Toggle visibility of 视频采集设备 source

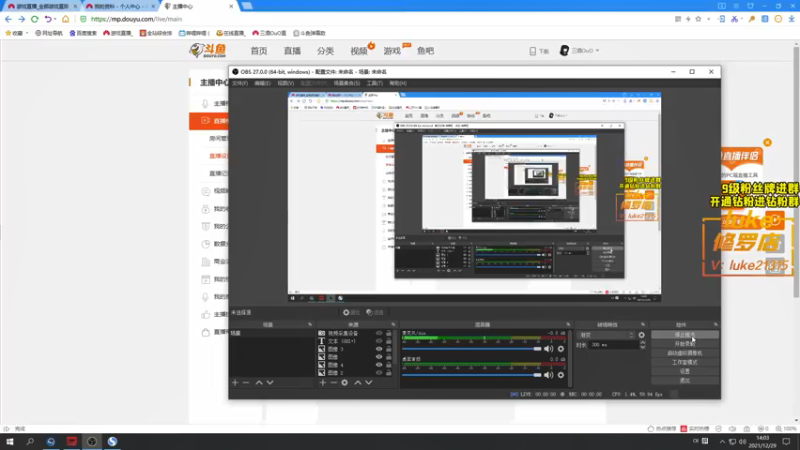pos(379,333)
